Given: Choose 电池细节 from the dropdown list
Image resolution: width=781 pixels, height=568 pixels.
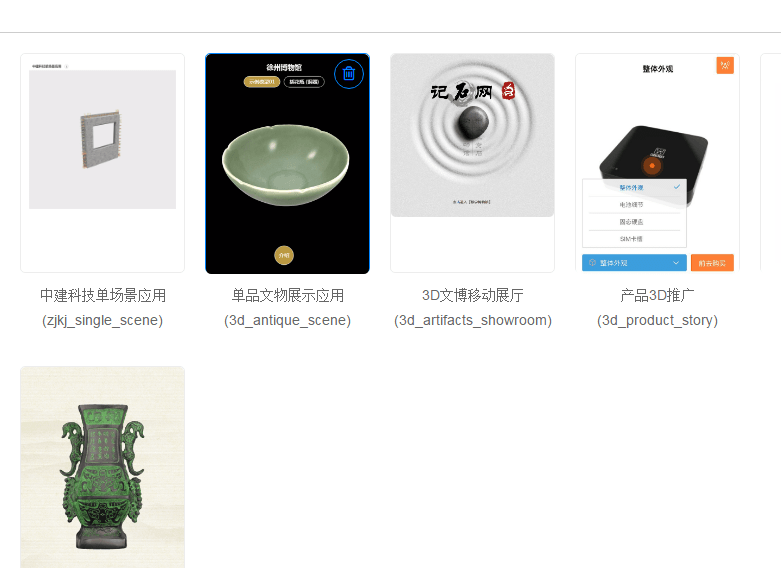Looking at the screenshot, I should coord(632,205).
